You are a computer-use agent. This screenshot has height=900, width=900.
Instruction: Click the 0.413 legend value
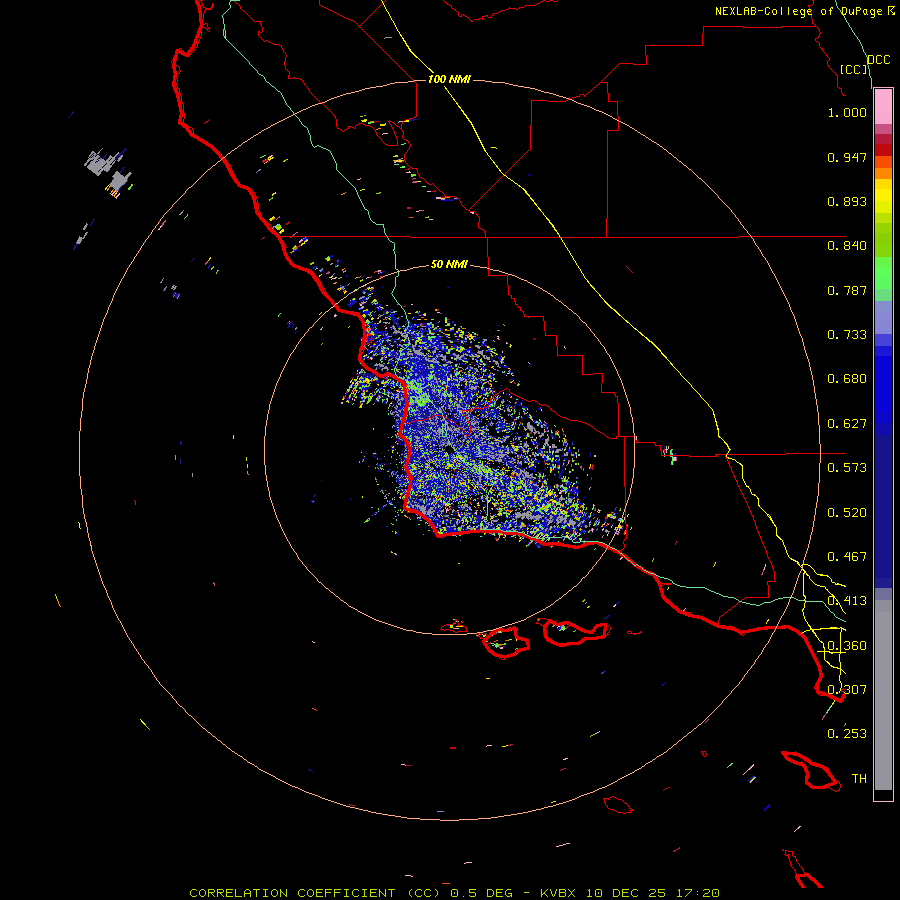tap(847, 601)
